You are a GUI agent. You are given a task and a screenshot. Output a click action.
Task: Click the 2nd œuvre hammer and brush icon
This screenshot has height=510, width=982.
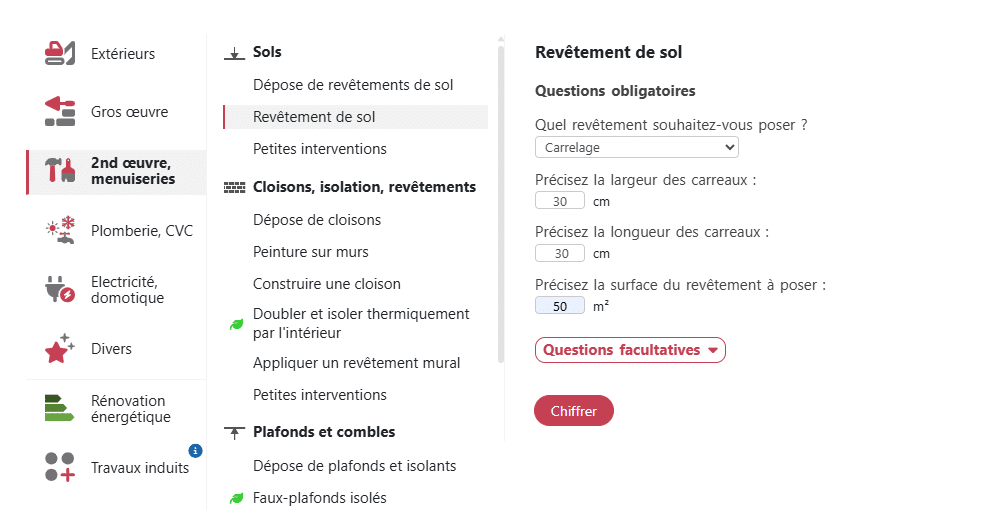coord(61,171)
